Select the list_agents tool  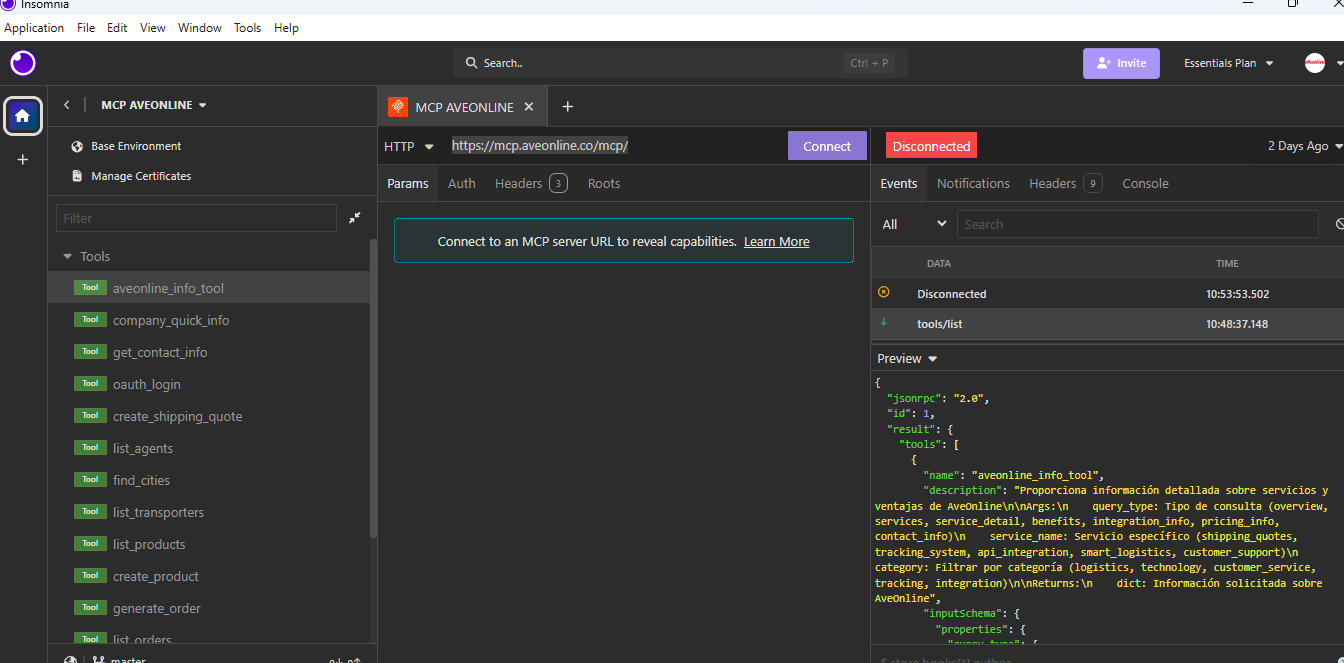pos(209,448)
